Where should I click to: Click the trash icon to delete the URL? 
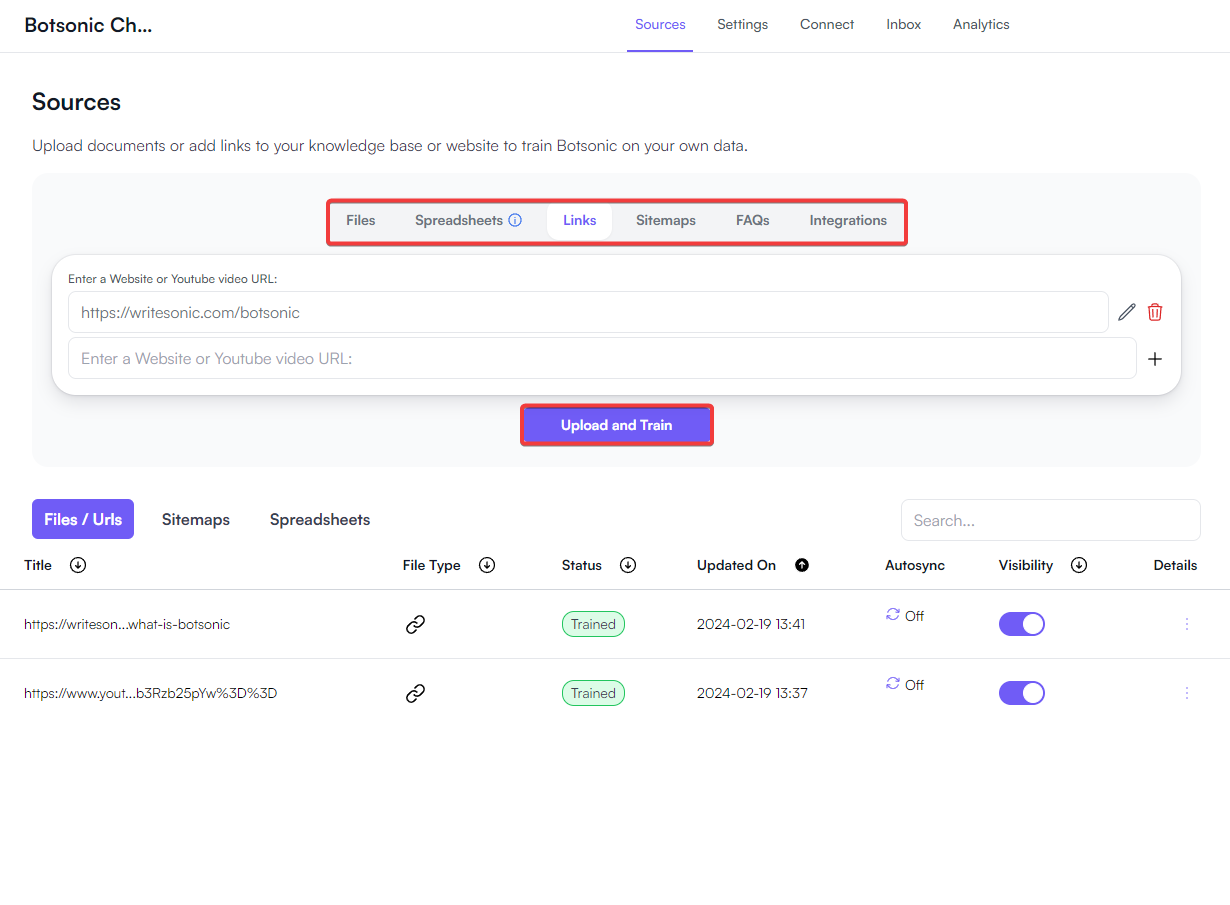[1155, 312]
